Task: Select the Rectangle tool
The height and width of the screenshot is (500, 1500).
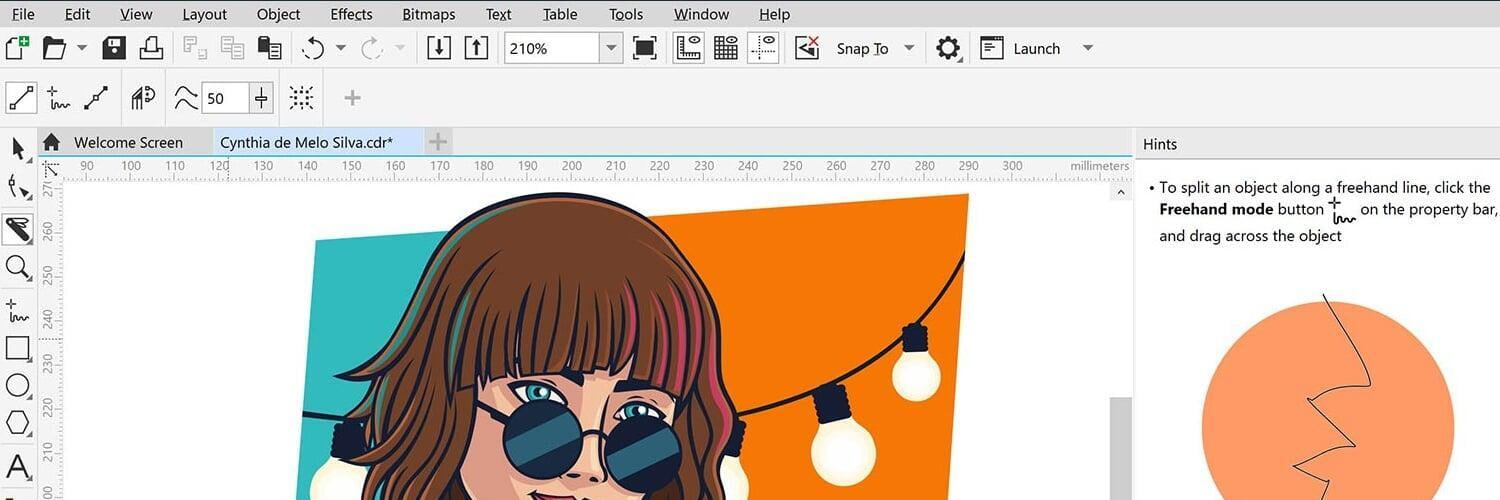Action: [x=18, y=348]
